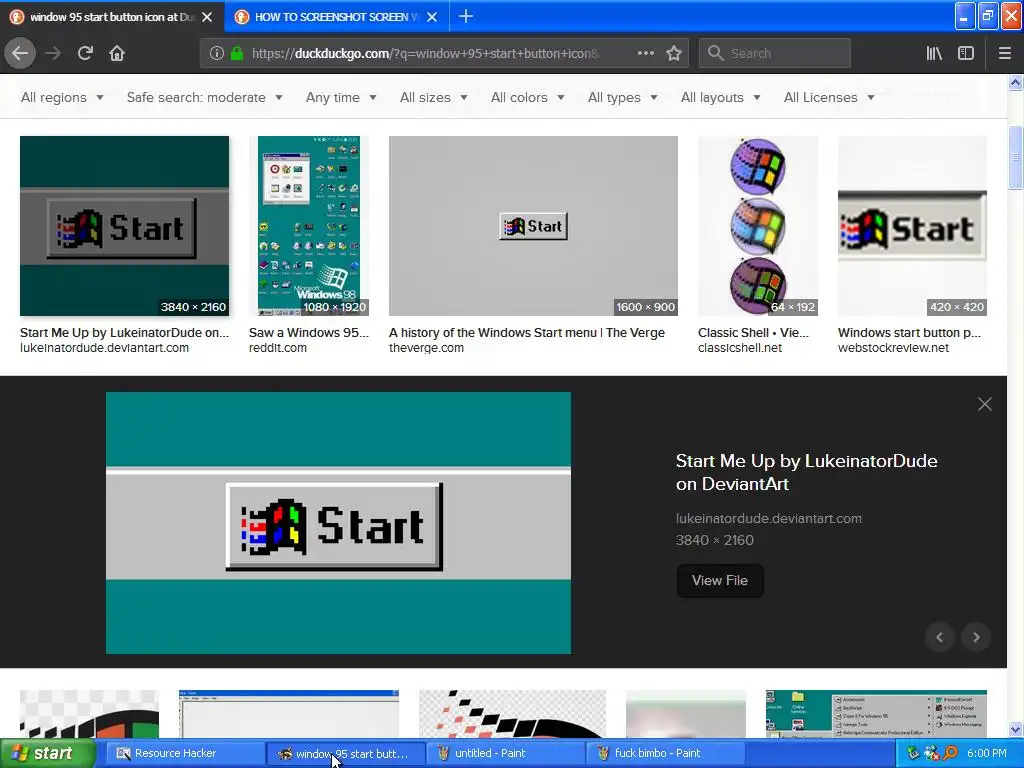The width and height of the screenshot is (1024, 768).
Task: Open 'Start Me Up by LukeinatorDude' title in panel
Action: pyautogui.click(x=807, y=472)
